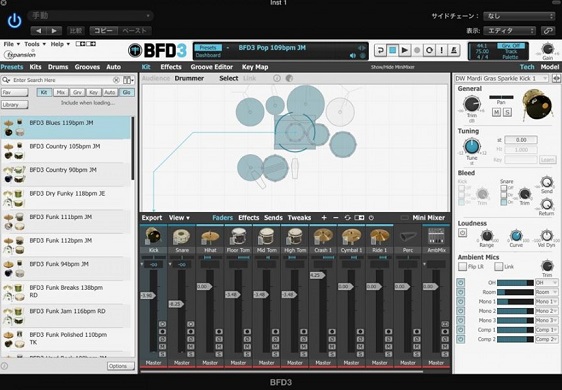This screenshot has width=562, height=390.
Task: Toggle the loop transport icon
Action: click(x=429, y=51)
